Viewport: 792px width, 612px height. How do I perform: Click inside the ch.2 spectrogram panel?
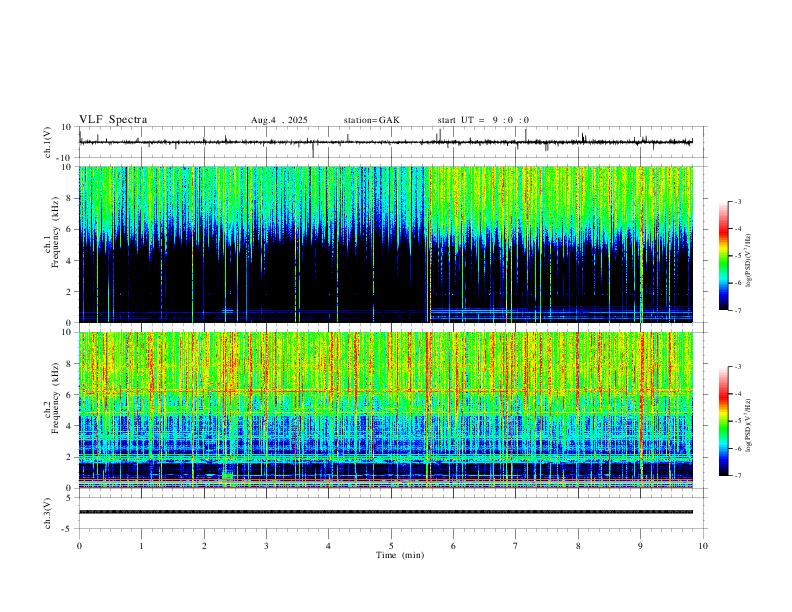[385, 410]
